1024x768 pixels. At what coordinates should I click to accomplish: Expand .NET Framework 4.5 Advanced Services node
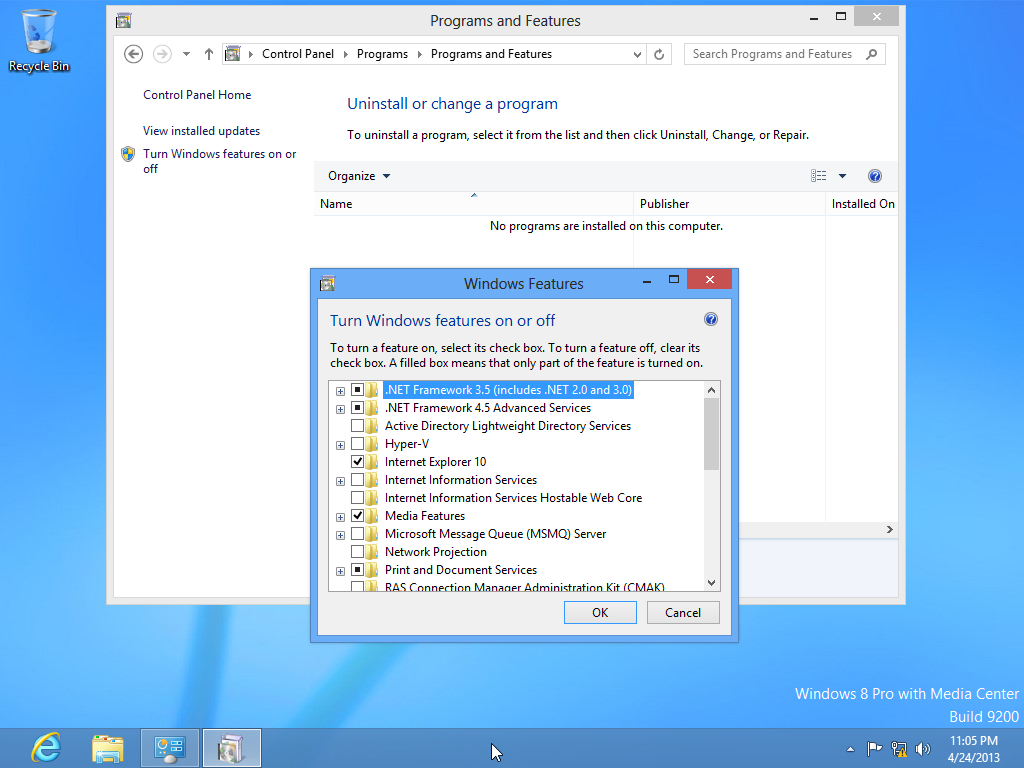[340, 409]
